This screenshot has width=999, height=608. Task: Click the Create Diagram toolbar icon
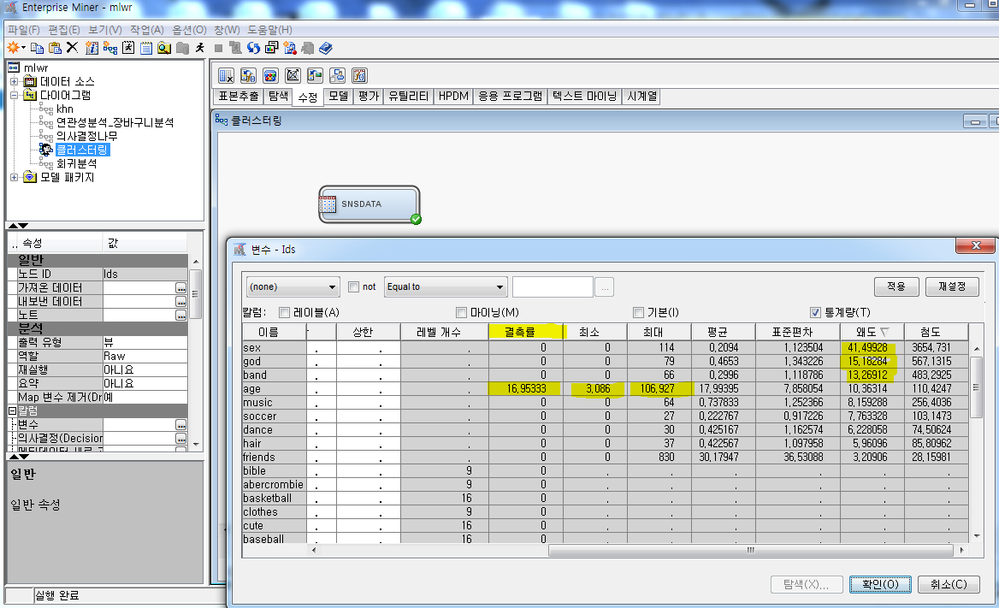pyautogui.click(x=110, y=48)
